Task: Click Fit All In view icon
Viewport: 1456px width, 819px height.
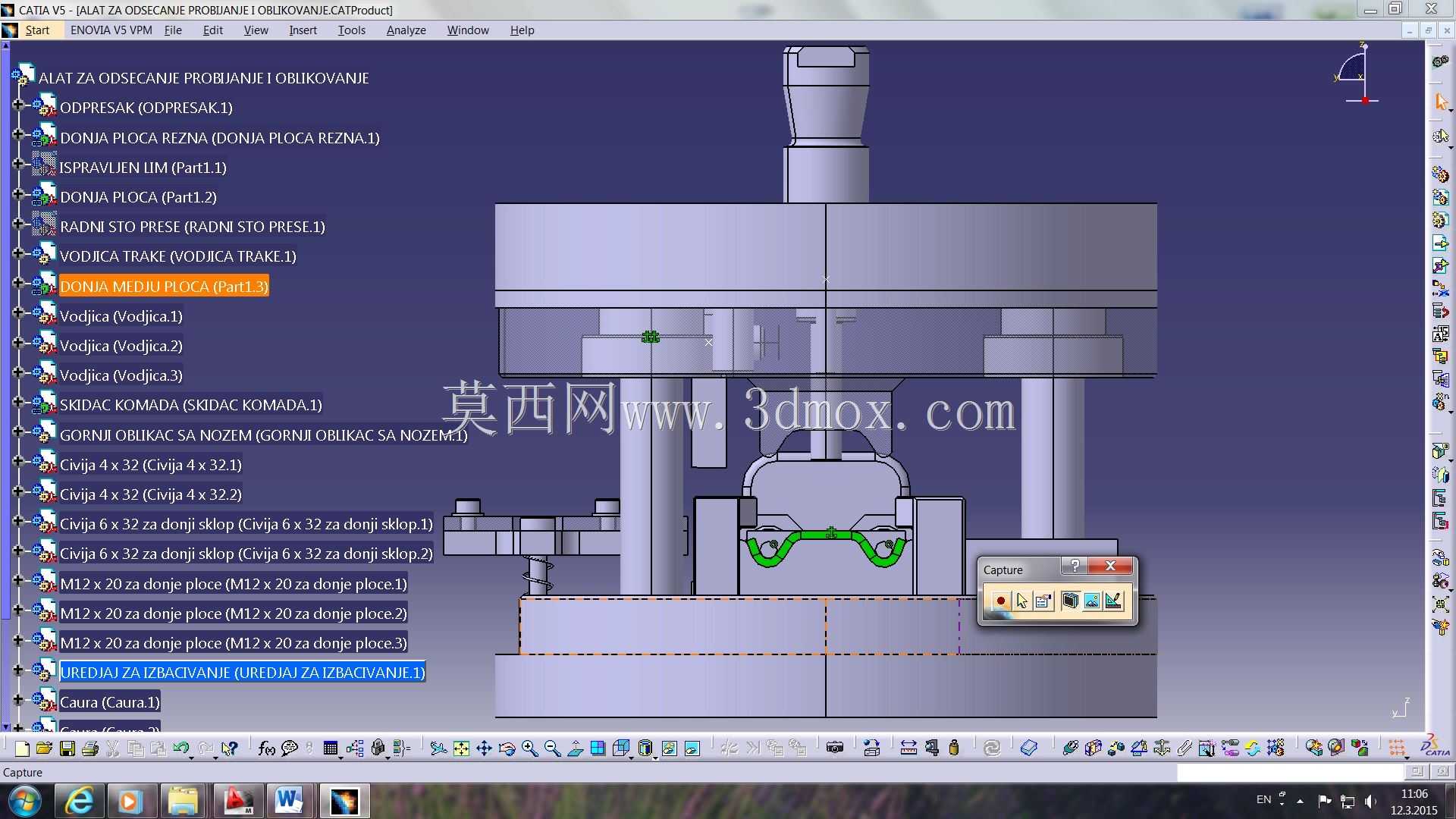Action: click(461, 748)
